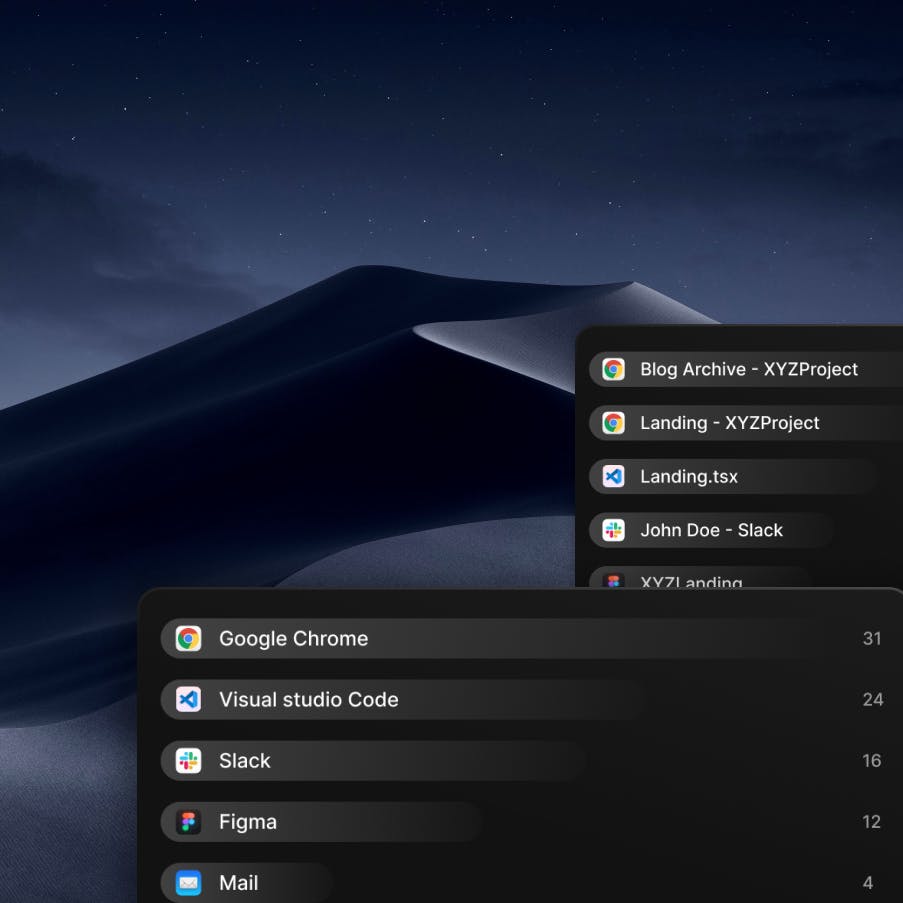This screenshot has width=903, height=903.
Task: Click the Google Chrome app icon
Action: [188, 639]
